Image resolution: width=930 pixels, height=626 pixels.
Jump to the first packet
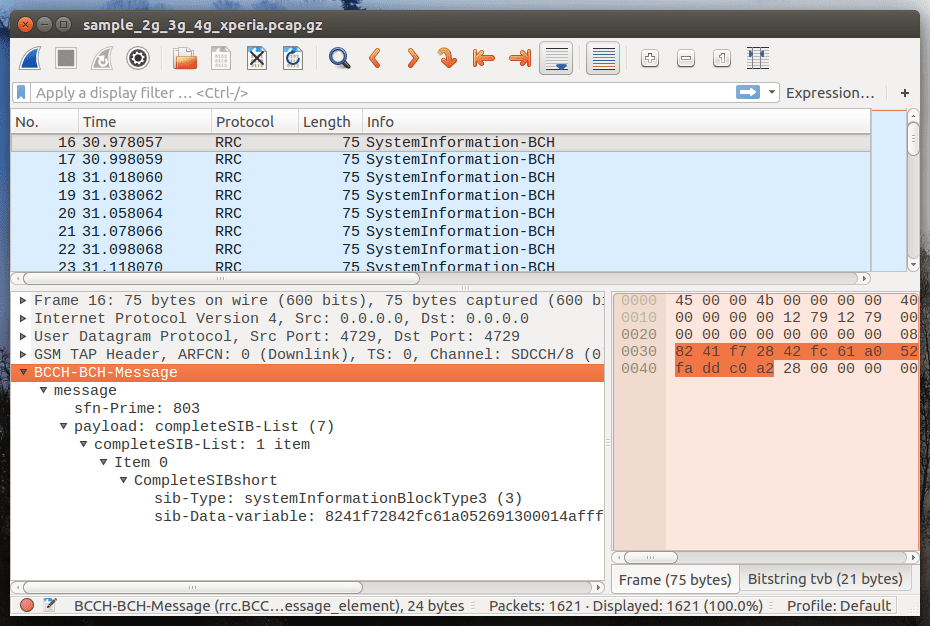click(484, 58)
